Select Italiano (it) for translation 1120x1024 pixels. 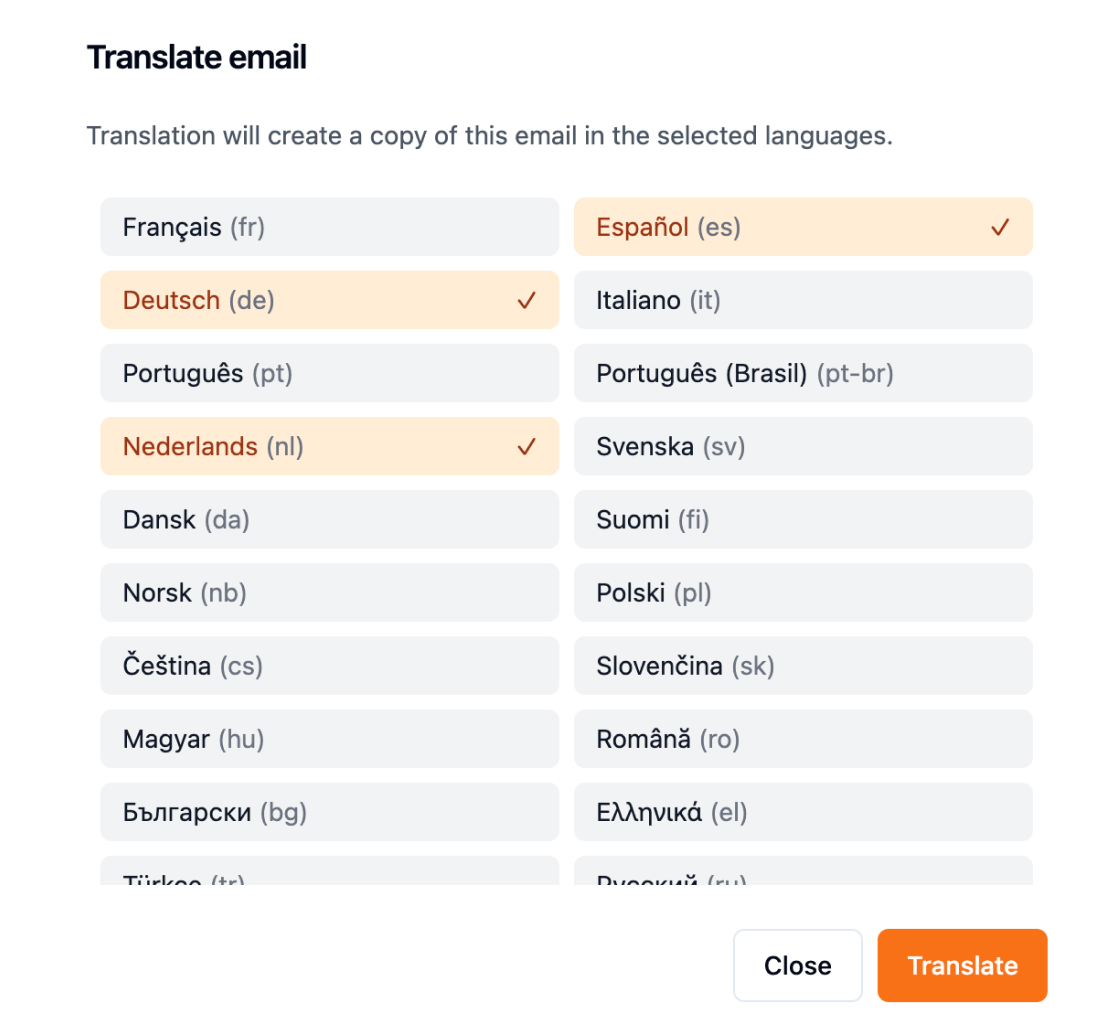click(x=803, y=300)
